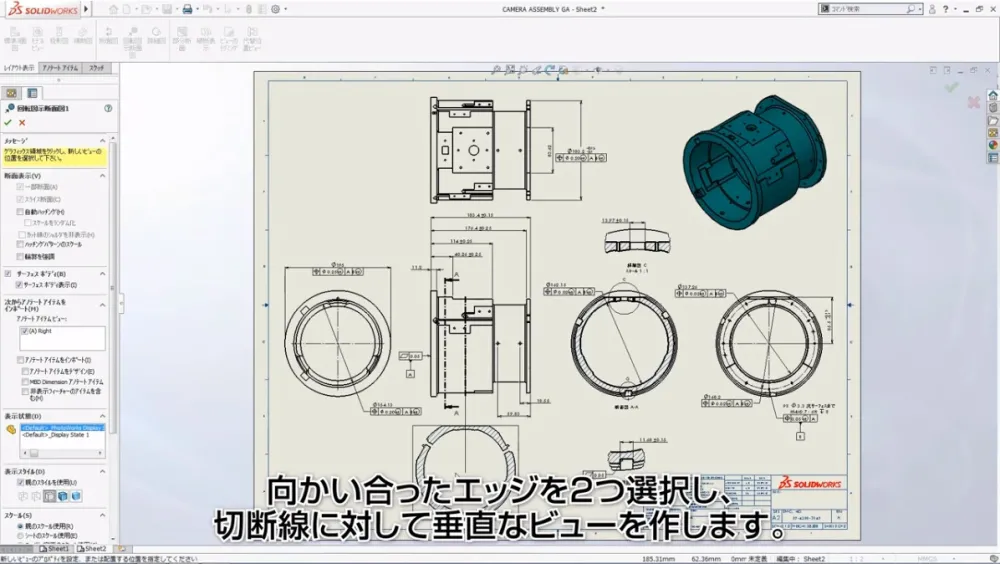Collapse the annotation import section
This screenshot has height=564, width=1000.
point(102,305)
